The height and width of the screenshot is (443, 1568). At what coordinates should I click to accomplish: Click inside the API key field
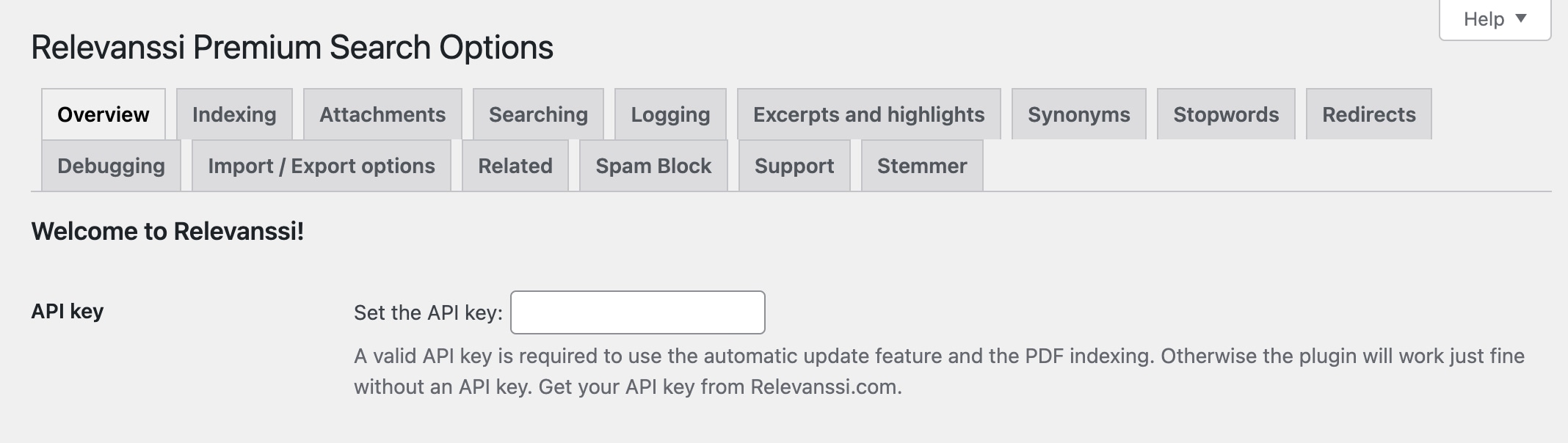point(637,311)
